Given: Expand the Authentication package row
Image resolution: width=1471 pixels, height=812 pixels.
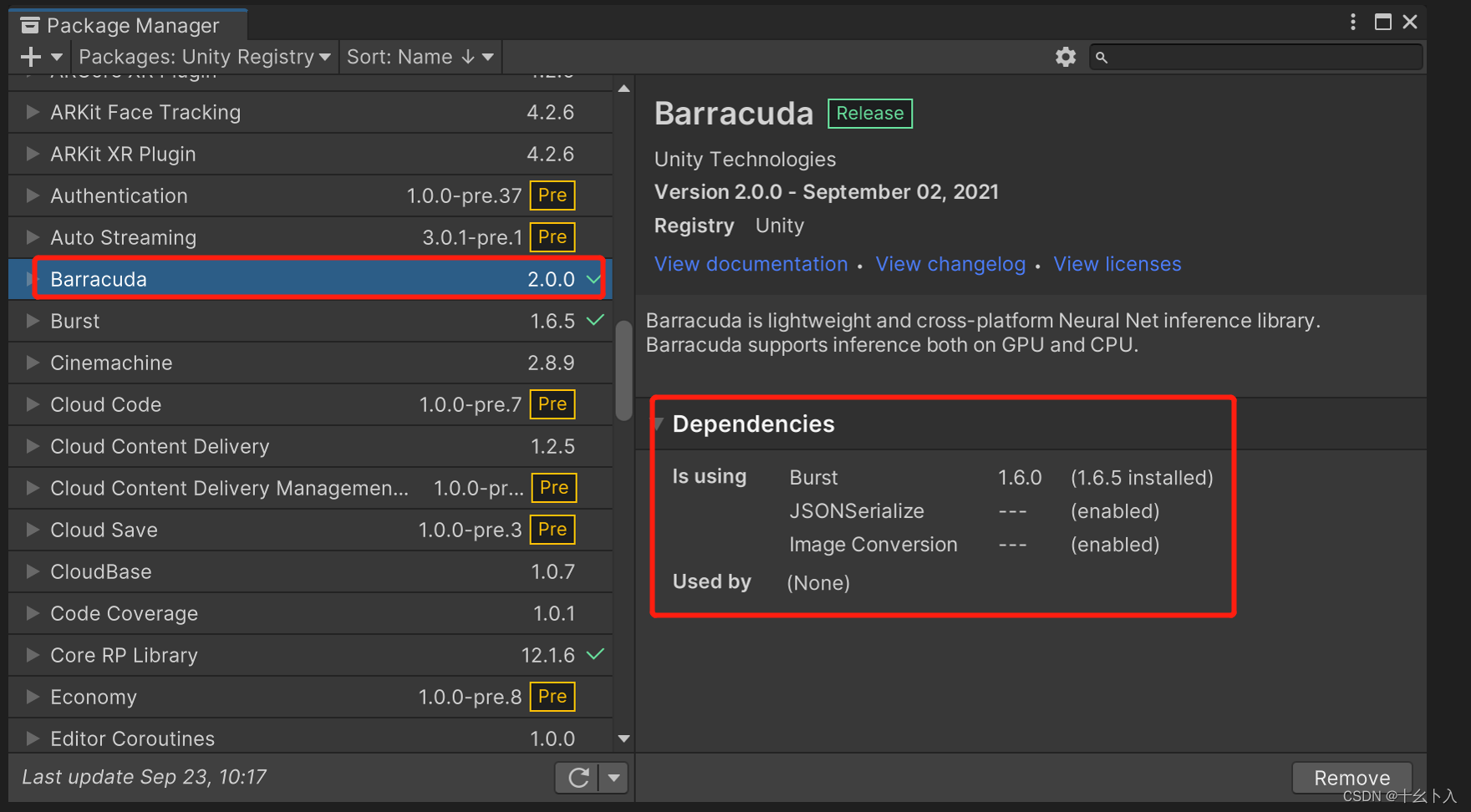Looking at the screenshot, I should [33, 195].
